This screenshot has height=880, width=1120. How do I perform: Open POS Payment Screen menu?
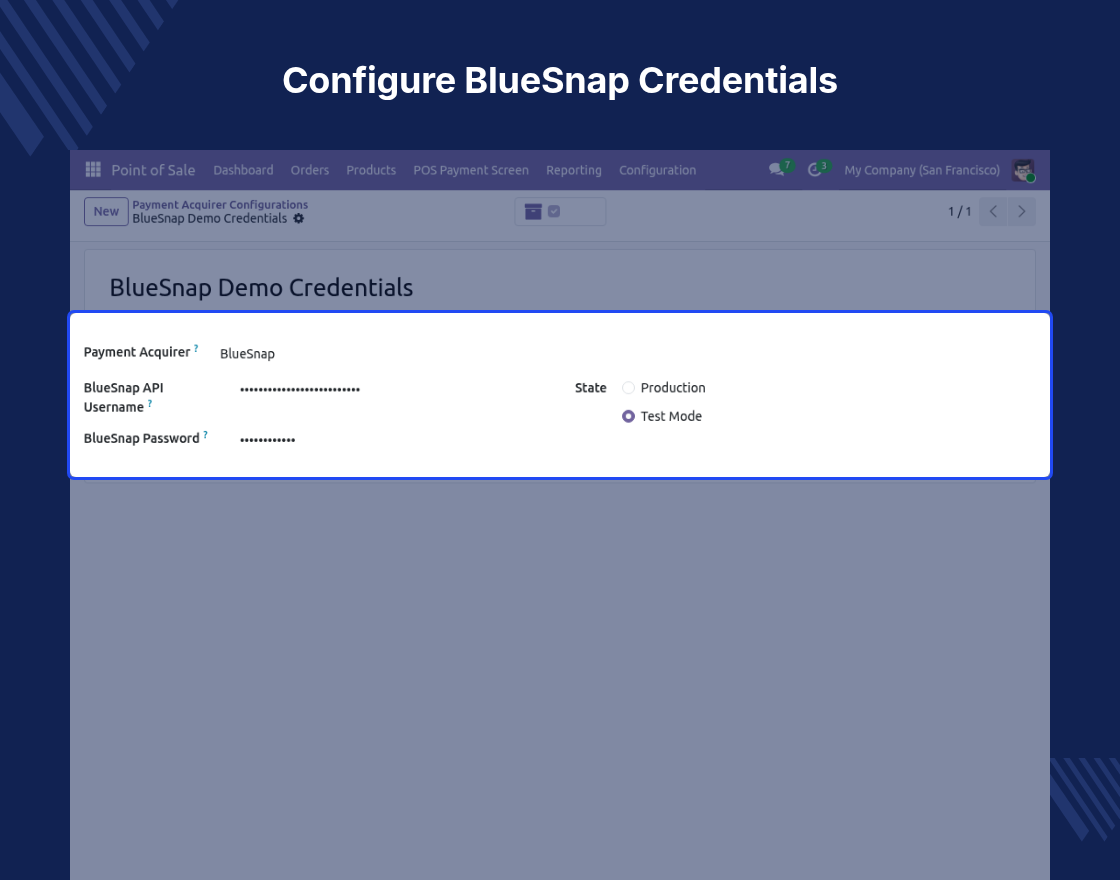pyautogui.click(x=471, y=170)
